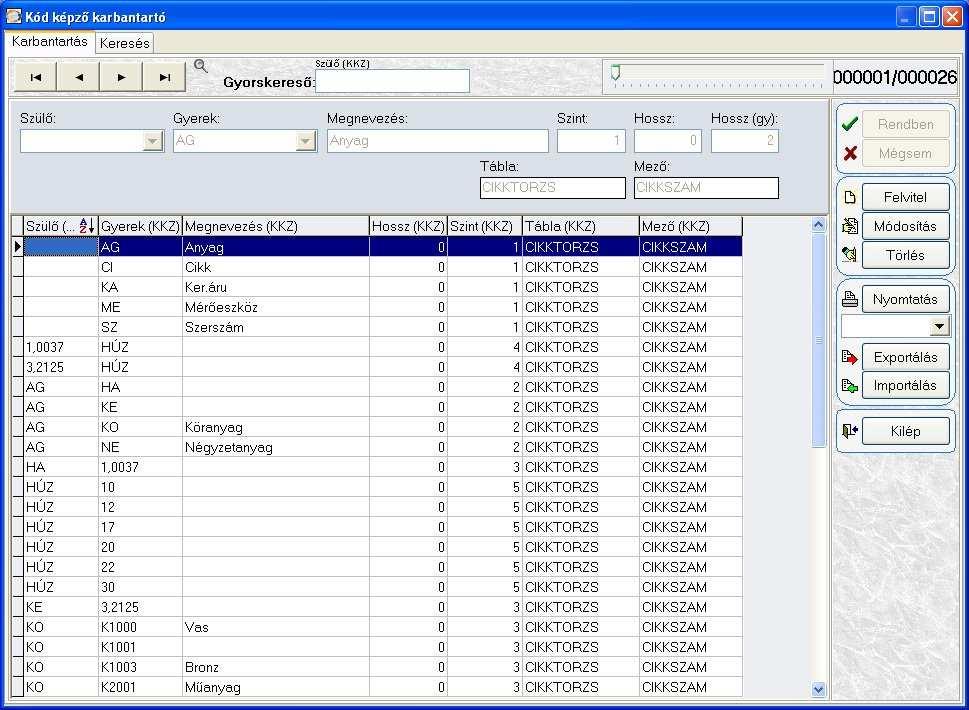Switch to the Karbantartás tab

point(49,41)
